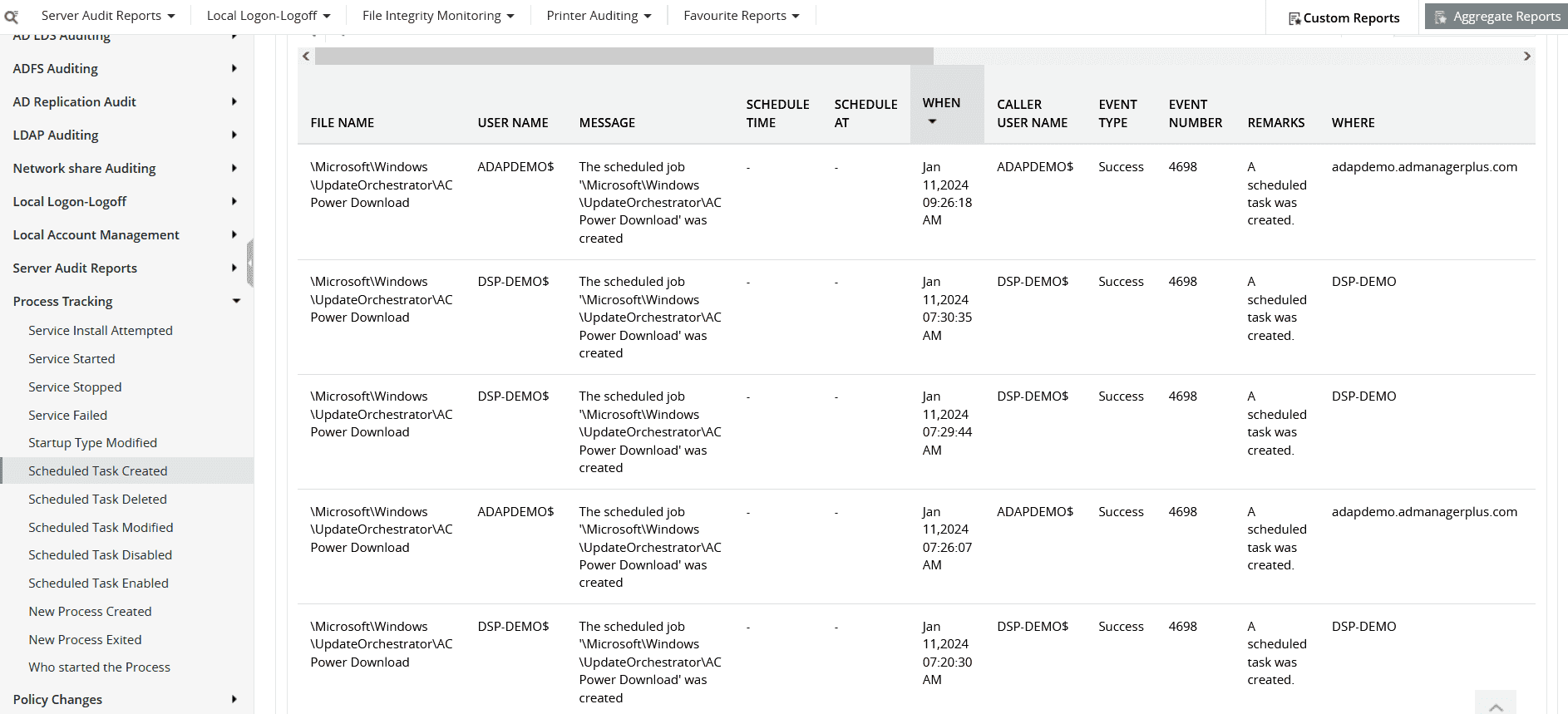The height and width of the screenshot is (714, 1568).
Task: Open the File Integrity Monitoring dropdown
Action: (438, 16)
